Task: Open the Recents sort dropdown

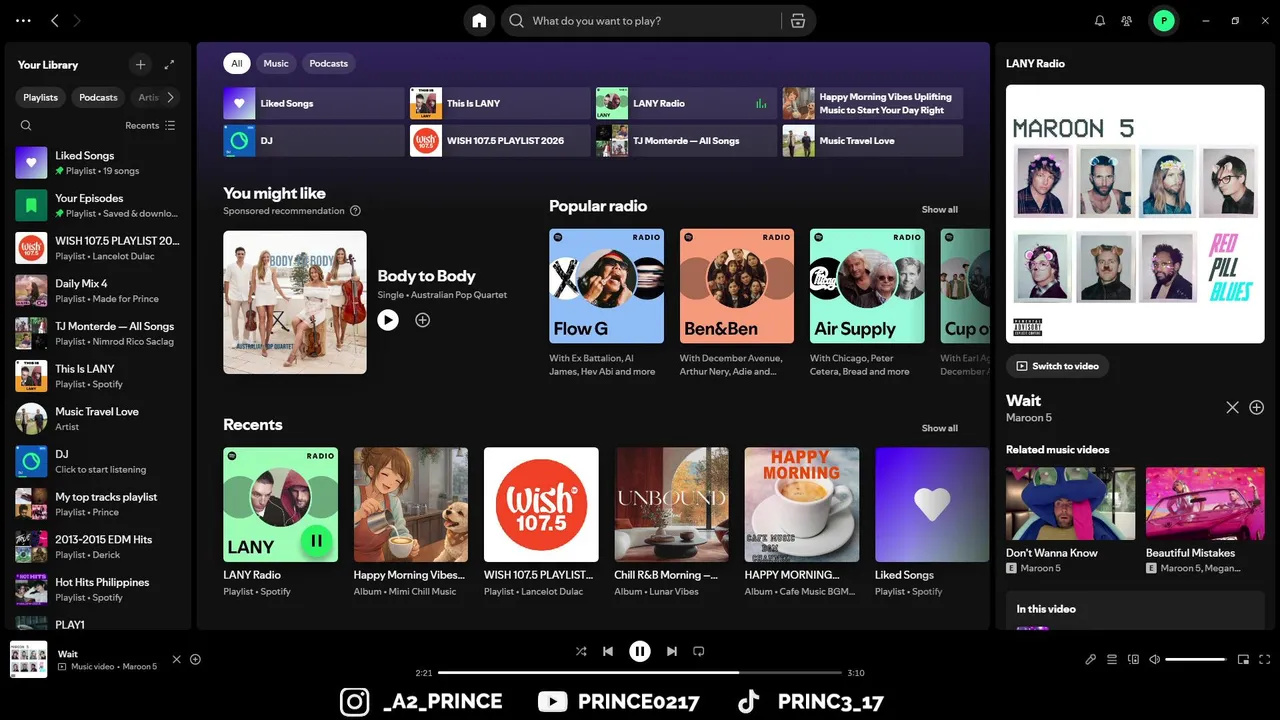Action: point(150,126)
